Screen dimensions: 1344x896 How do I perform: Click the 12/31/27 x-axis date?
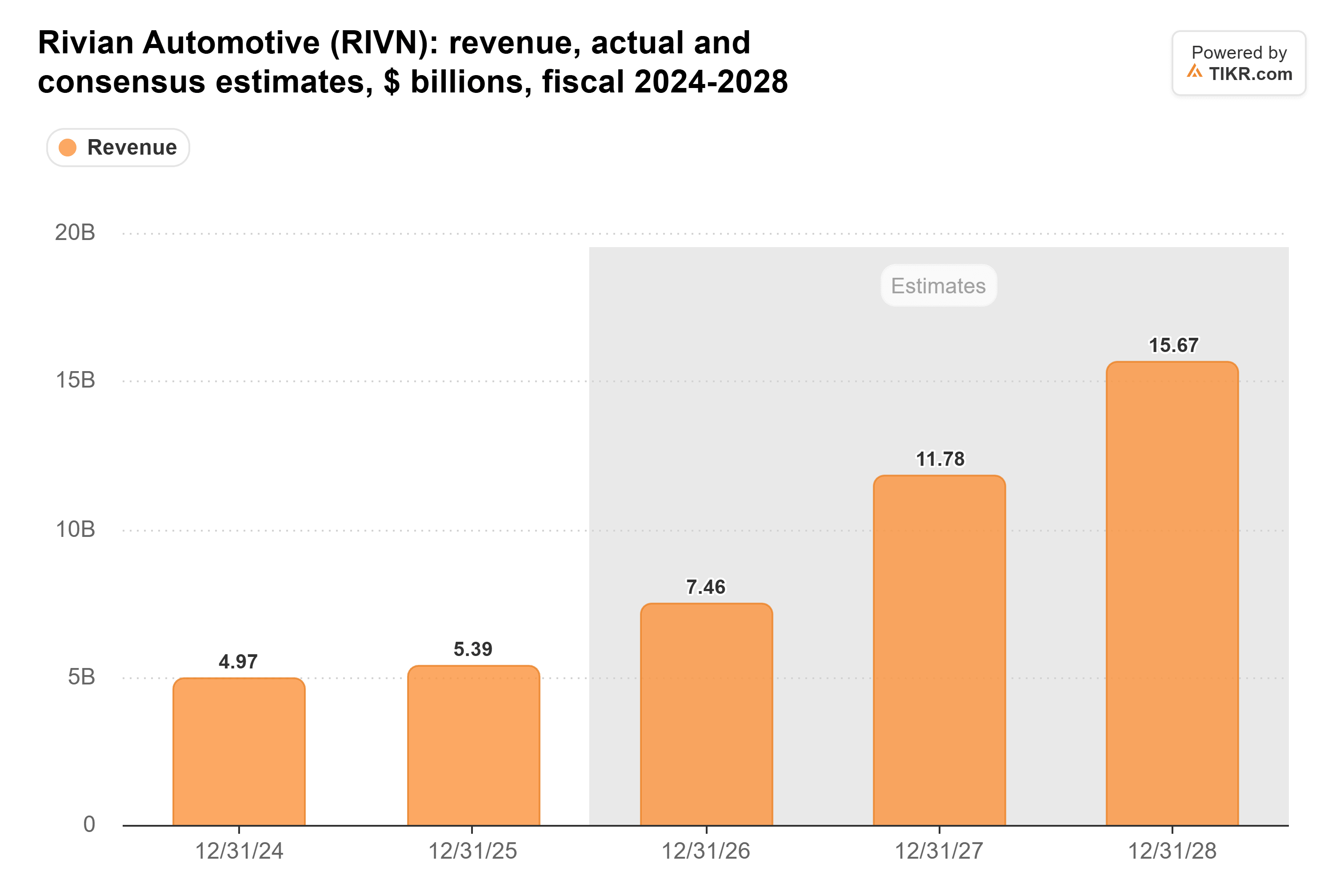(x=939, y=852)
